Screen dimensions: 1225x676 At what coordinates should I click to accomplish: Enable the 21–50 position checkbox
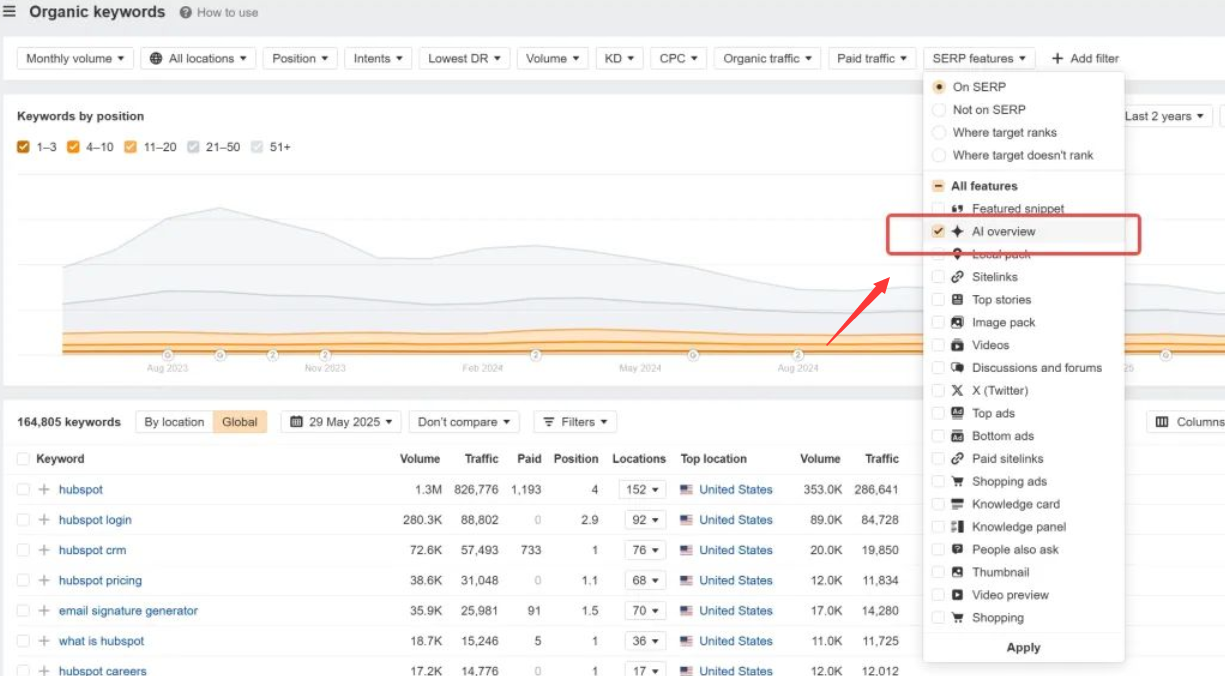(194, 147)
